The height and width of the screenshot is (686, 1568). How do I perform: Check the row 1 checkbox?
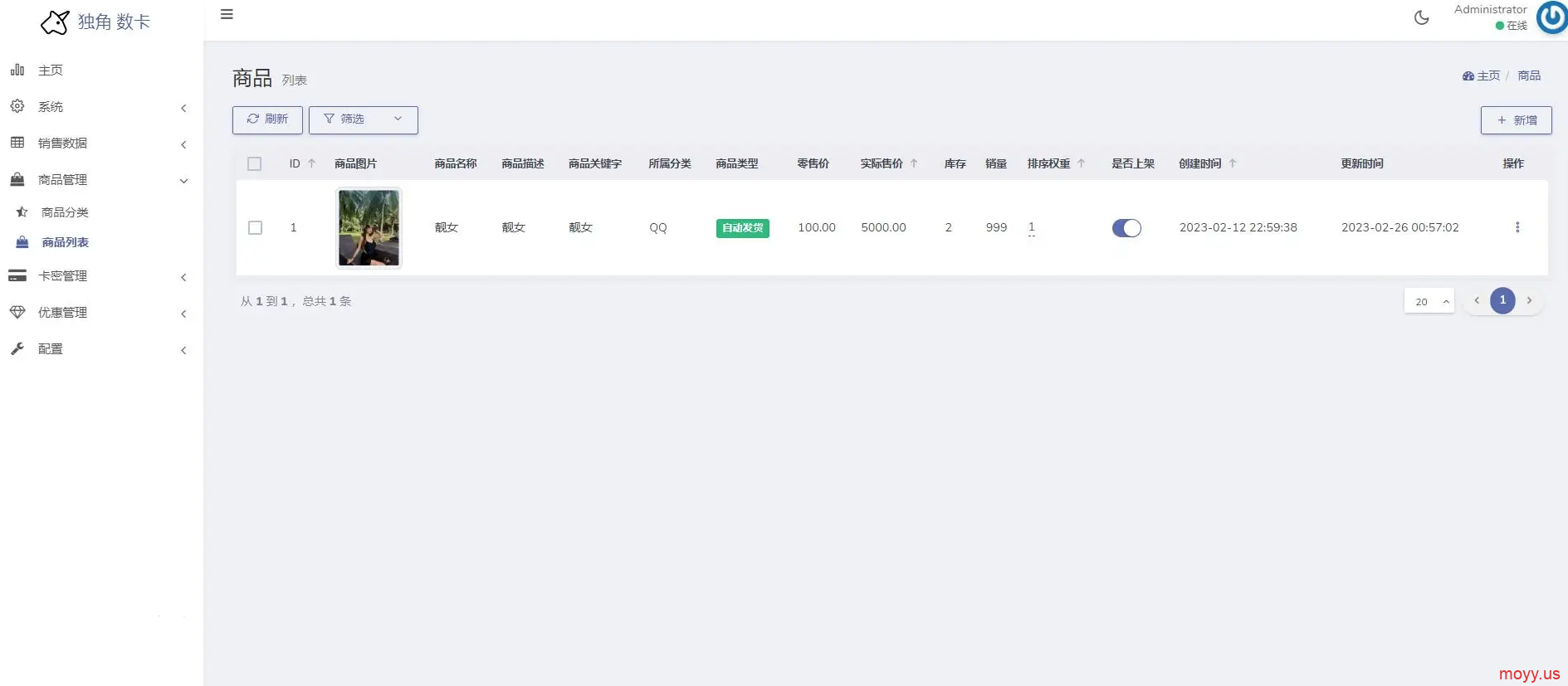[x=255, y=227]
